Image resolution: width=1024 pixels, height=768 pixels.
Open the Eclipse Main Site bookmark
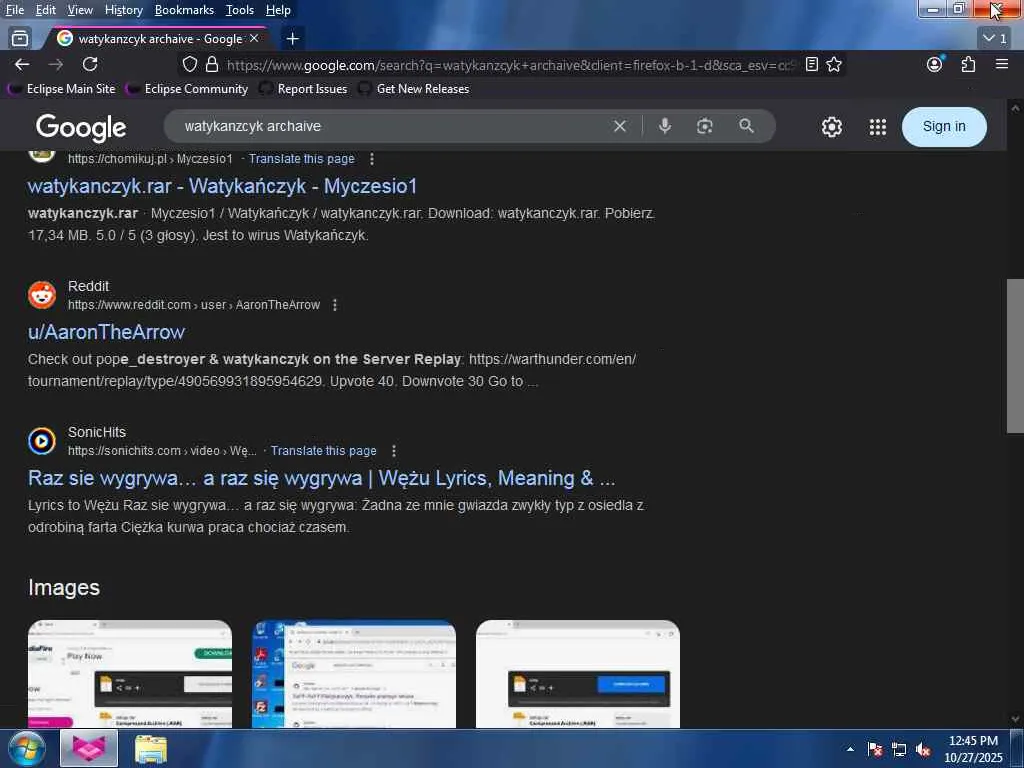coord(62,88)
